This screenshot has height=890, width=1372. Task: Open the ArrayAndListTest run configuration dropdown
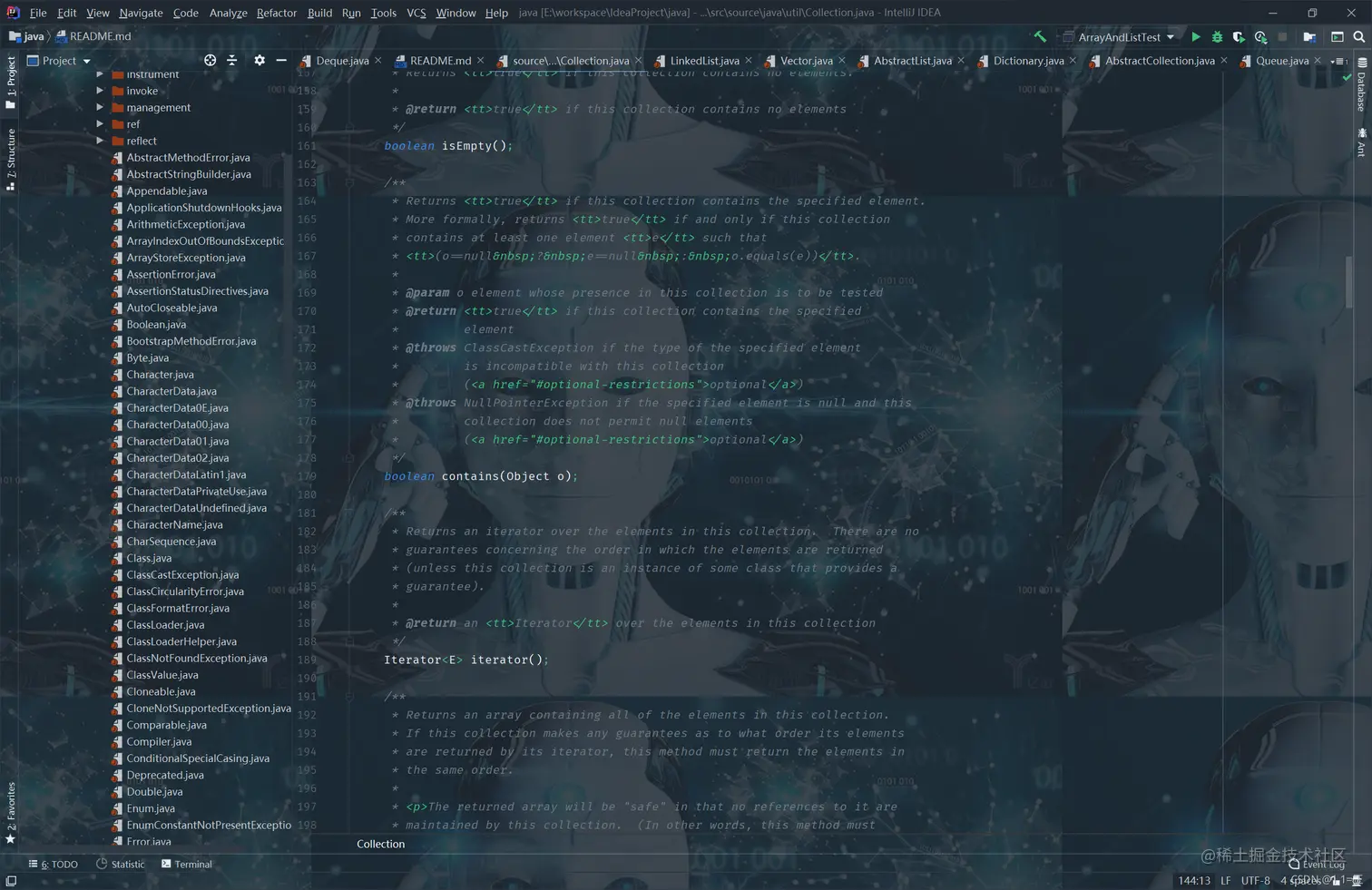coord(1119,36)
